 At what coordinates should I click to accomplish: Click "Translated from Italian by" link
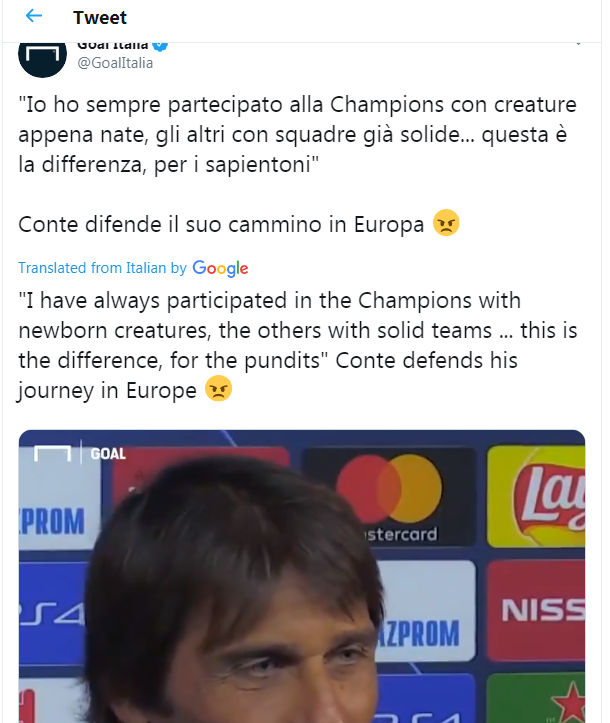click(103, 268)
